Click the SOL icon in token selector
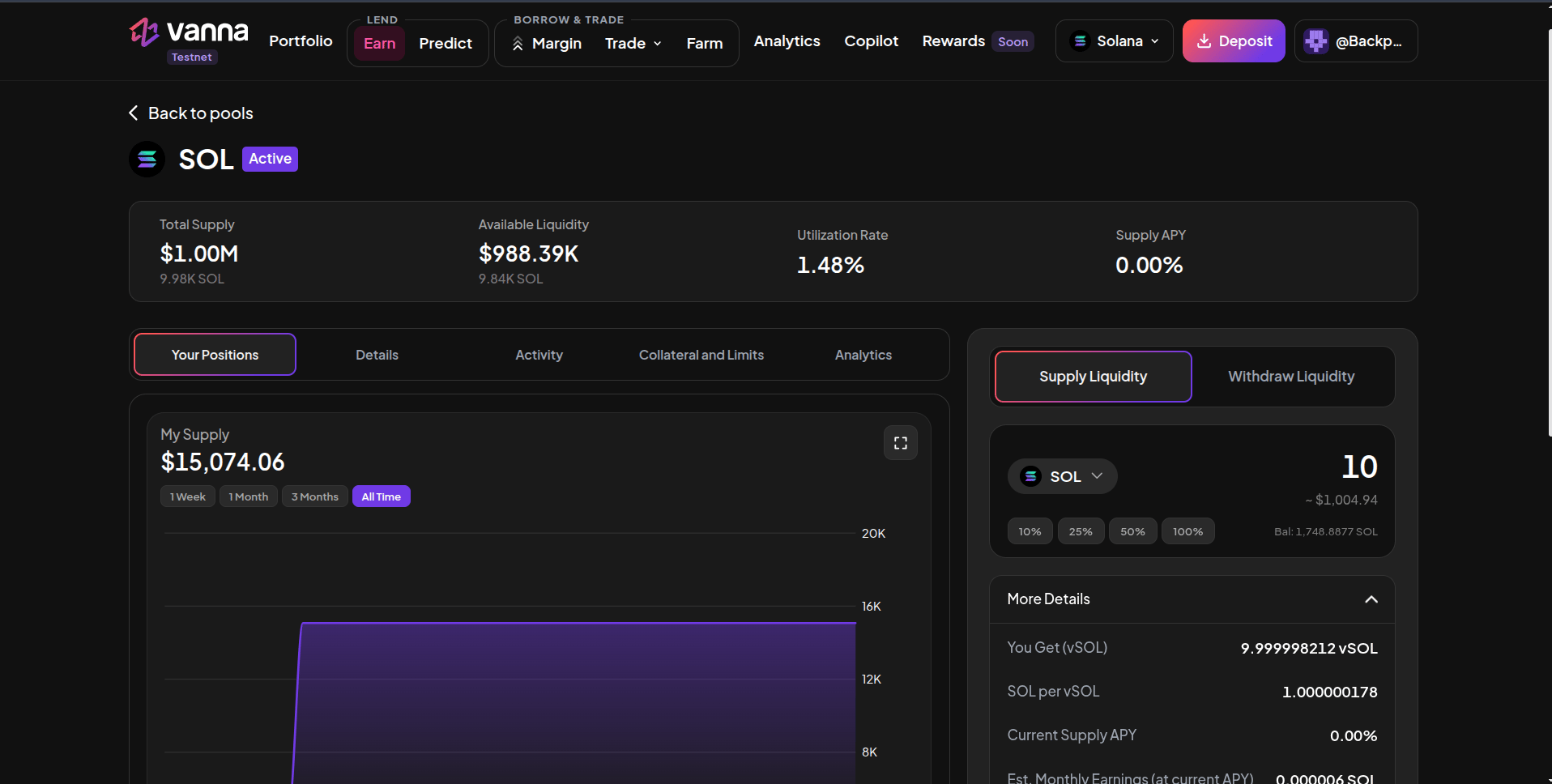 (1030, 476)
